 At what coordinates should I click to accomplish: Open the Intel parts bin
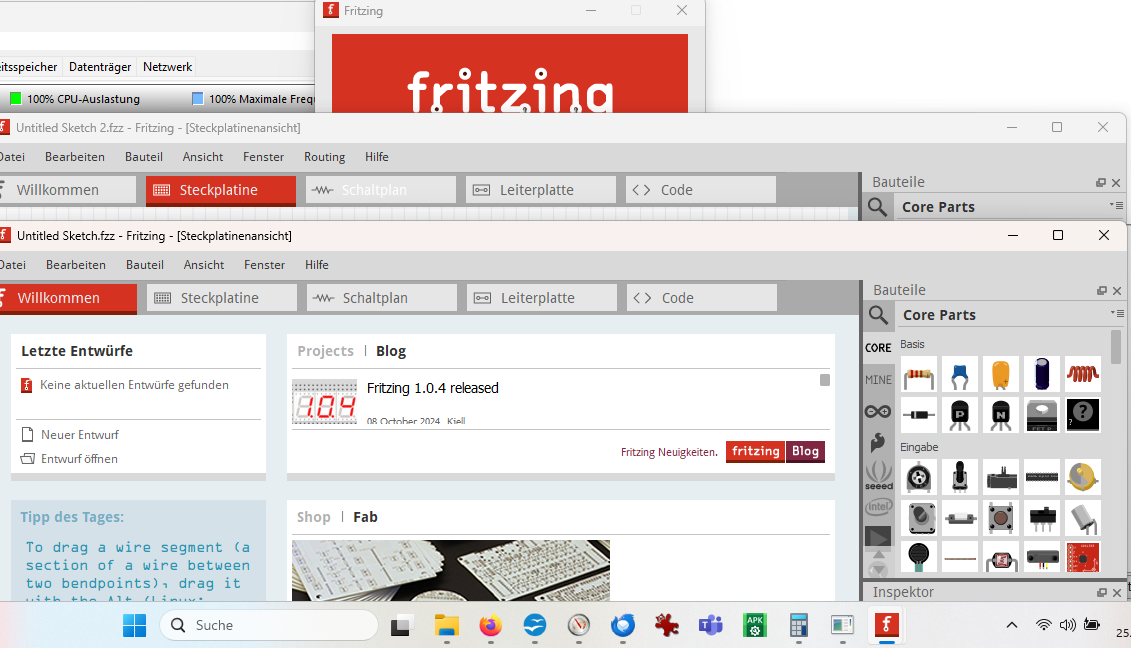878,508
